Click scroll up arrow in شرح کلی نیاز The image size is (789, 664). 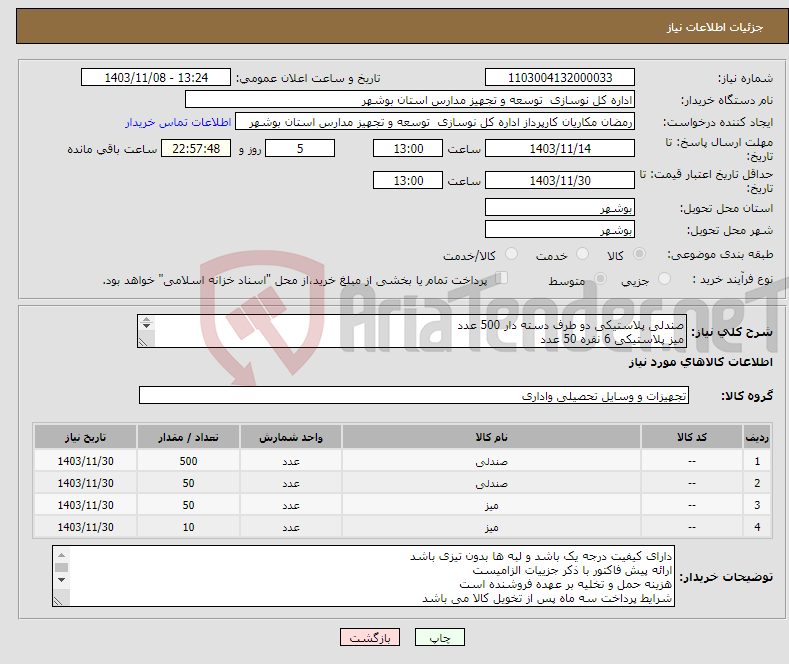tap(146, 319)
